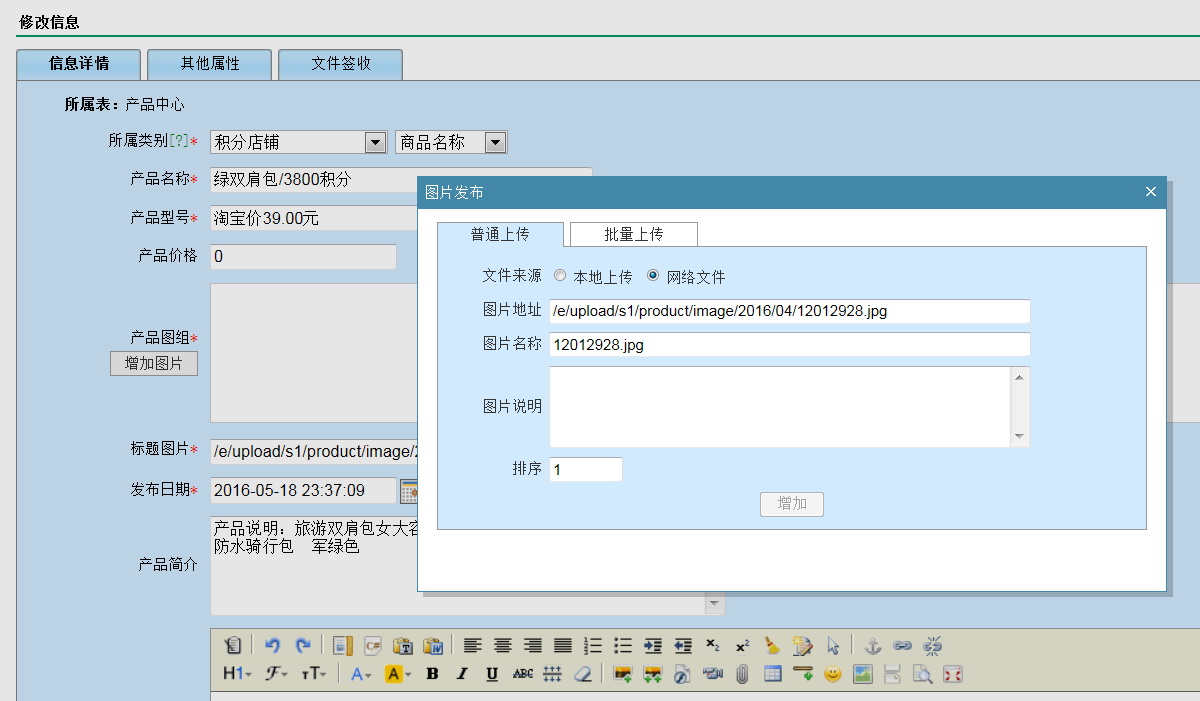
Task: Select the 本地上传 radio button
Action: [560, 276]
